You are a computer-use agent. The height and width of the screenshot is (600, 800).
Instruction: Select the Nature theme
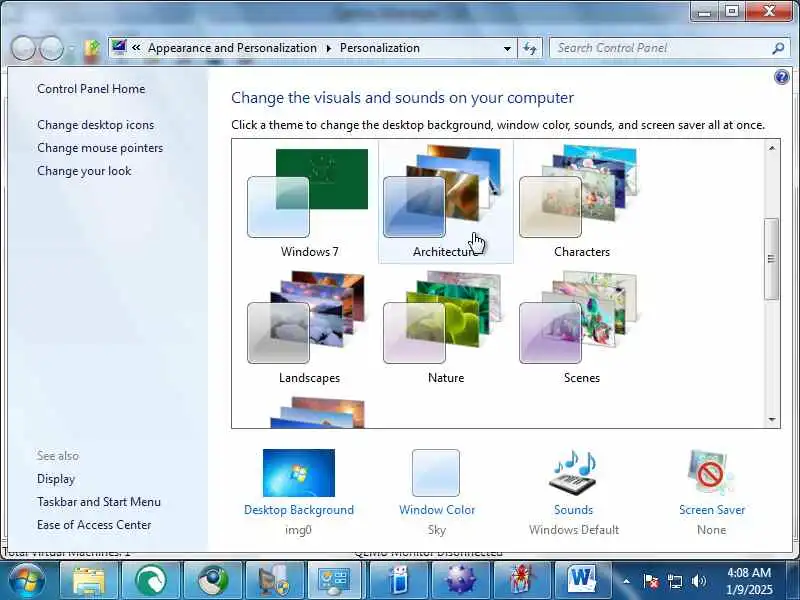click(x=445, y=328)
